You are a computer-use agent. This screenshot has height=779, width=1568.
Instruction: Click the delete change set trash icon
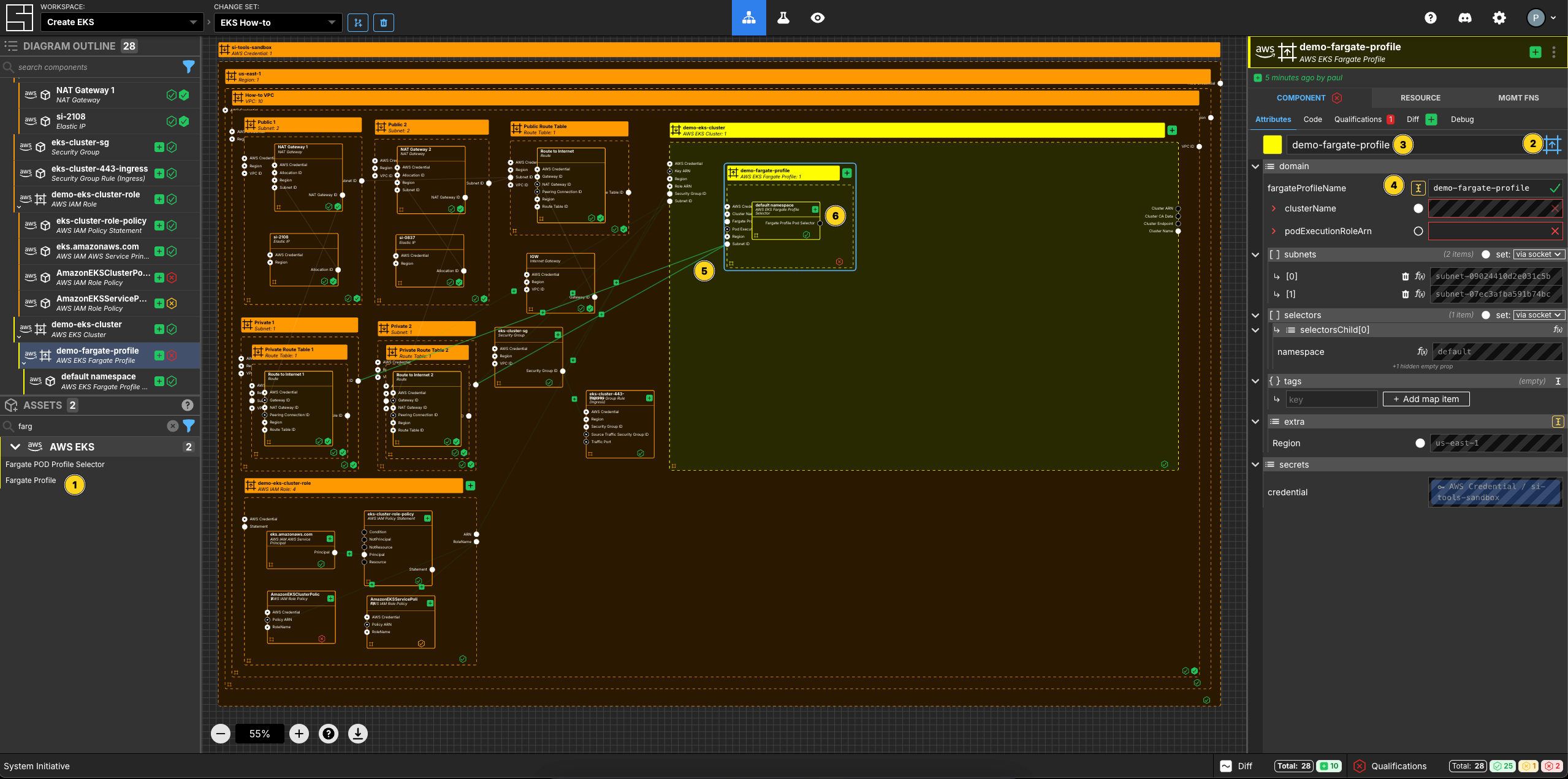point(384,23)
